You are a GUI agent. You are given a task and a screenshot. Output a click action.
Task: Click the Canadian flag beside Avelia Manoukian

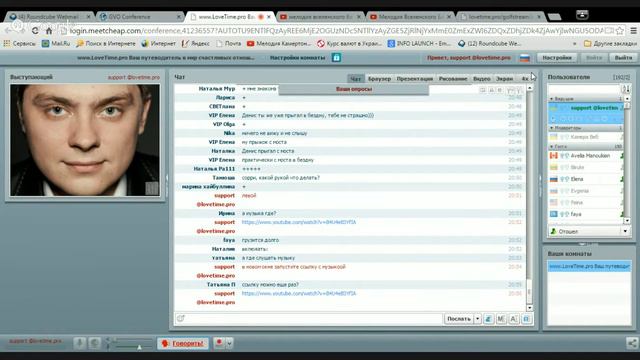(553, 156)
